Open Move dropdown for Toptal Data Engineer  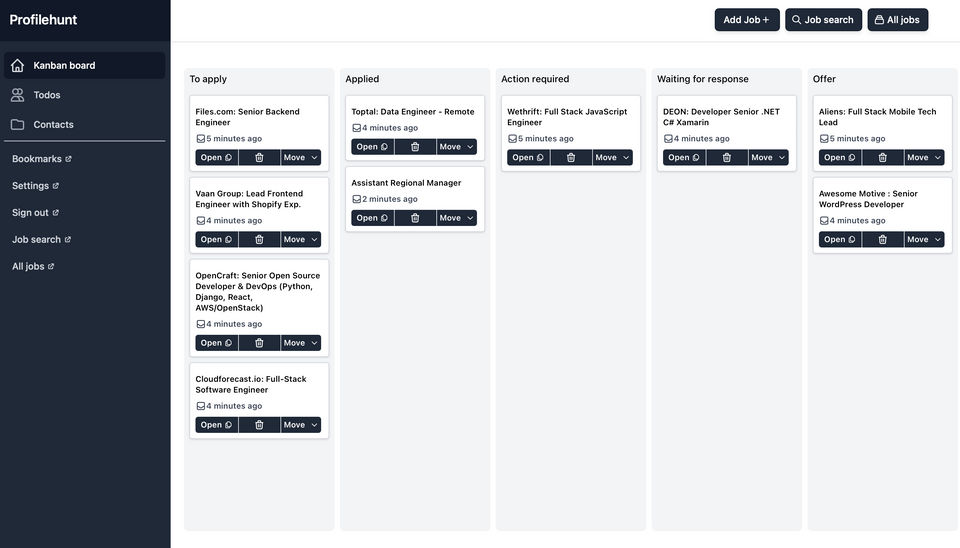pyautogui.click(x=457, y=147)
